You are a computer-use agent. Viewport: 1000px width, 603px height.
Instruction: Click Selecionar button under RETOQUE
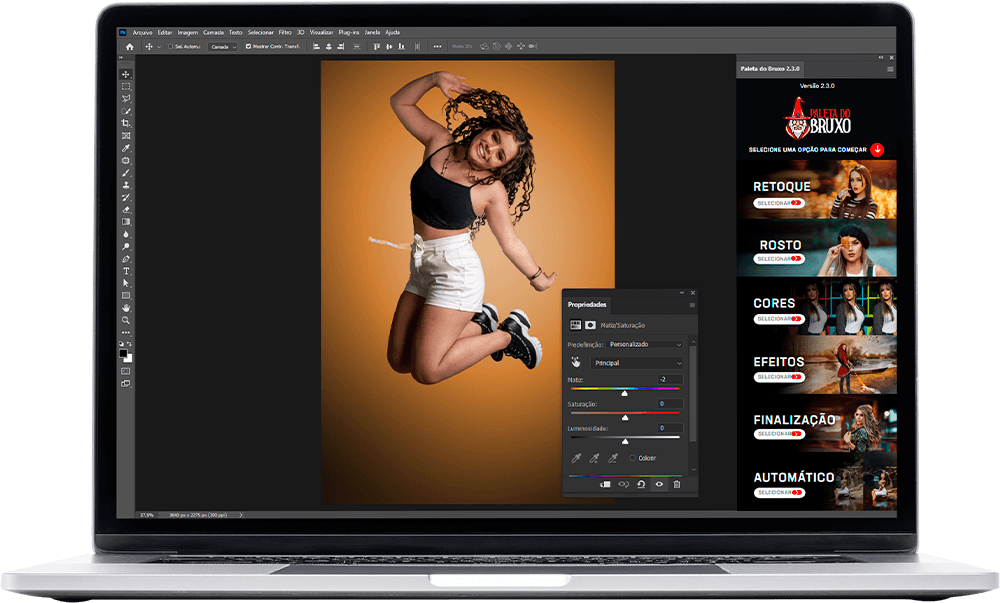point(779,203)
